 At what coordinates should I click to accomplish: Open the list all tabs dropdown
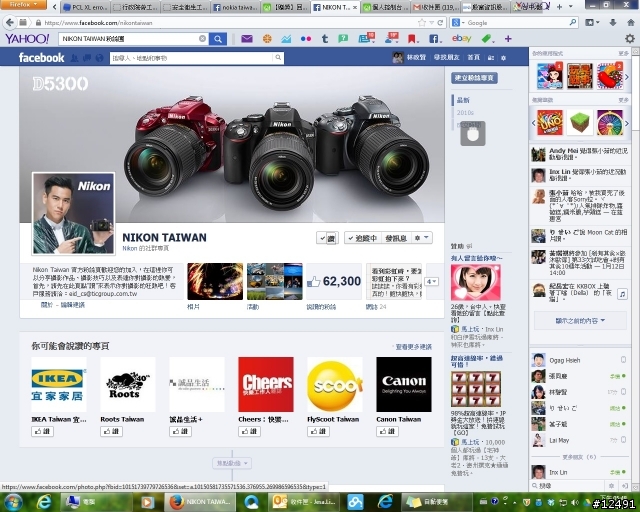click(571, 7)
